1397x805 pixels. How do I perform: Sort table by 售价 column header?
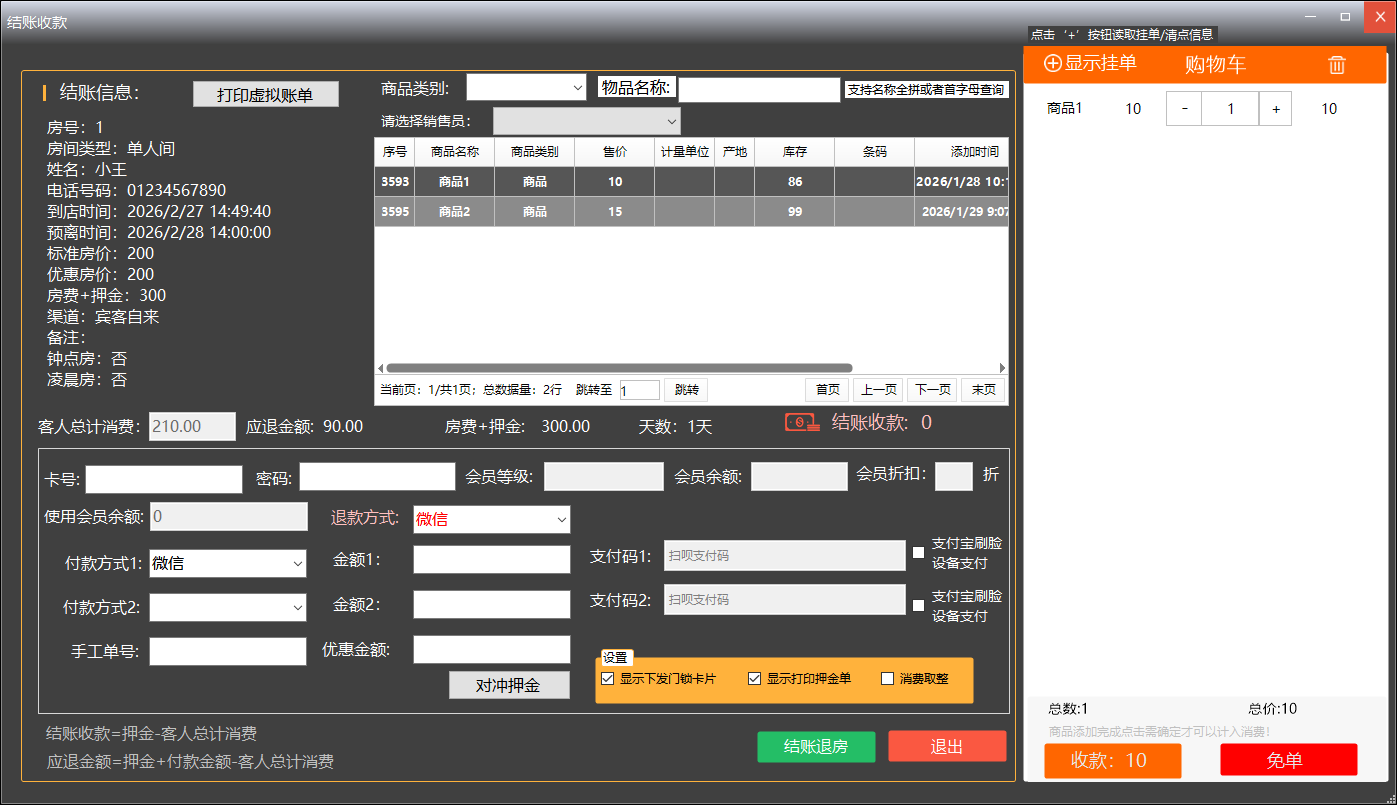click(614, 152)
